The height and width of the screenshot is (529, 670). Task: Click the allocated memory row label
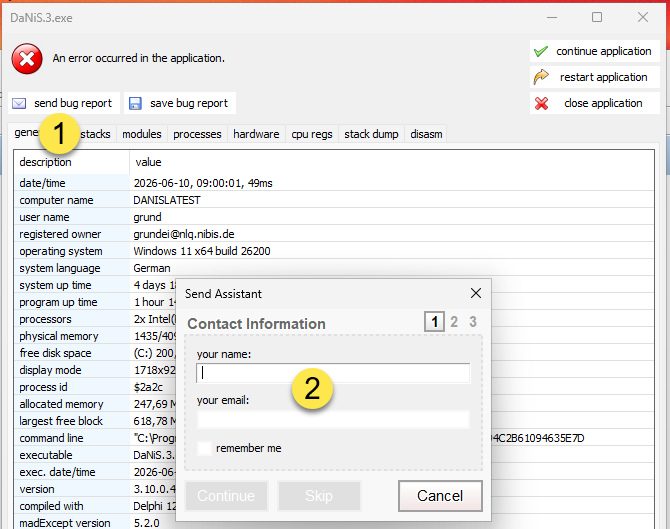tap(61, 404)
